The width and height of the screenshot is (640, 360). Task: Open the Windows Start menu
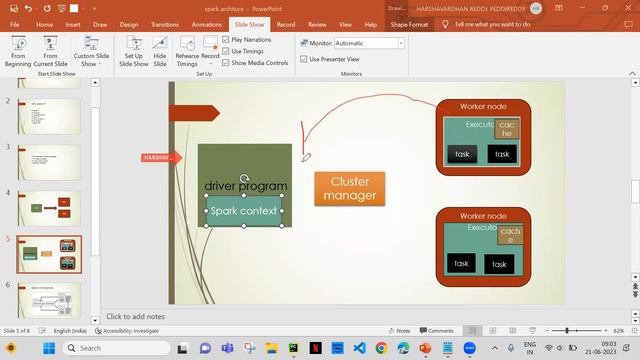click(49, 348)
